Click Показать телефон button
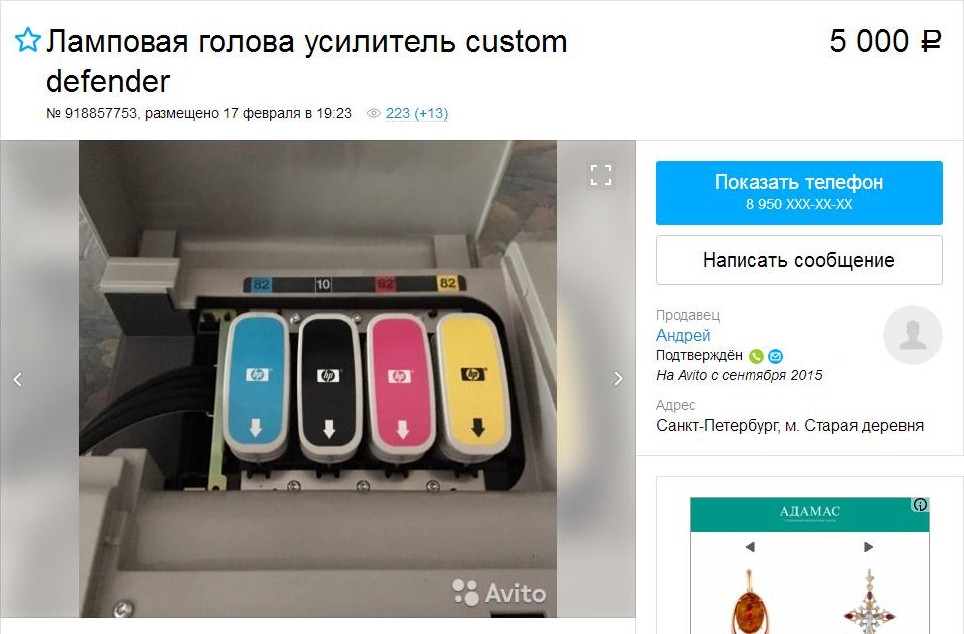964x634 pixels. 799,192
